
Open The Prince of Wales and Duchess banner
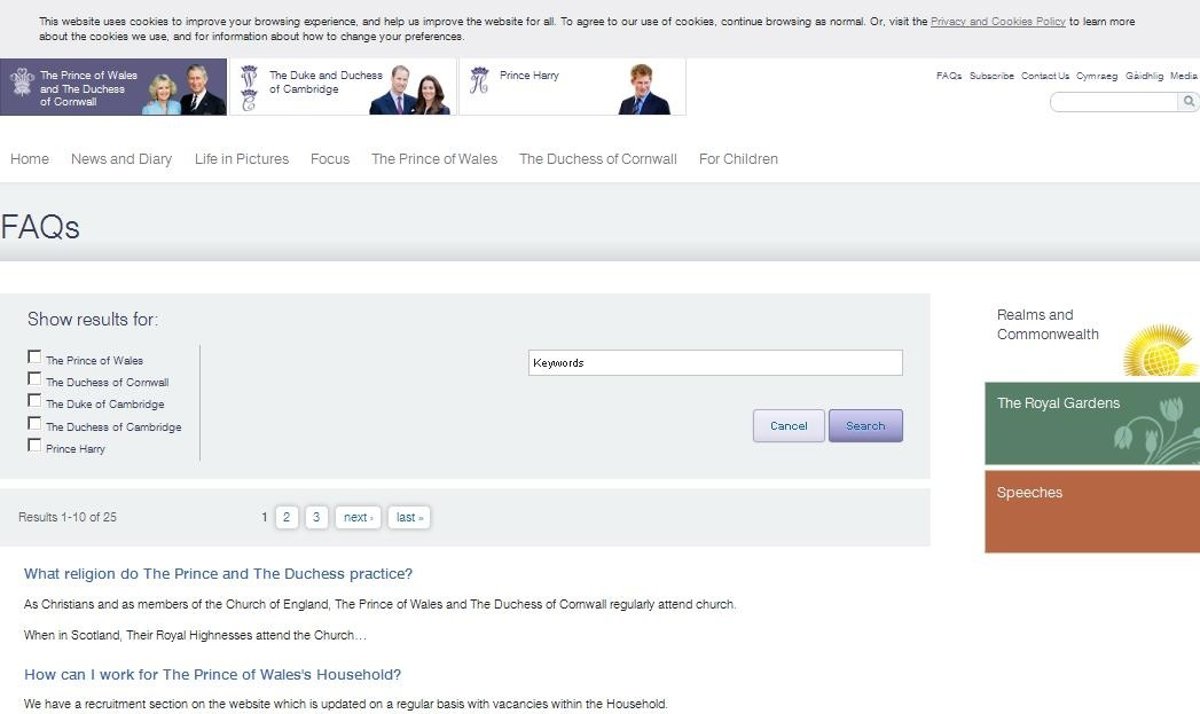pyautogui.click(x=114, y=87)
